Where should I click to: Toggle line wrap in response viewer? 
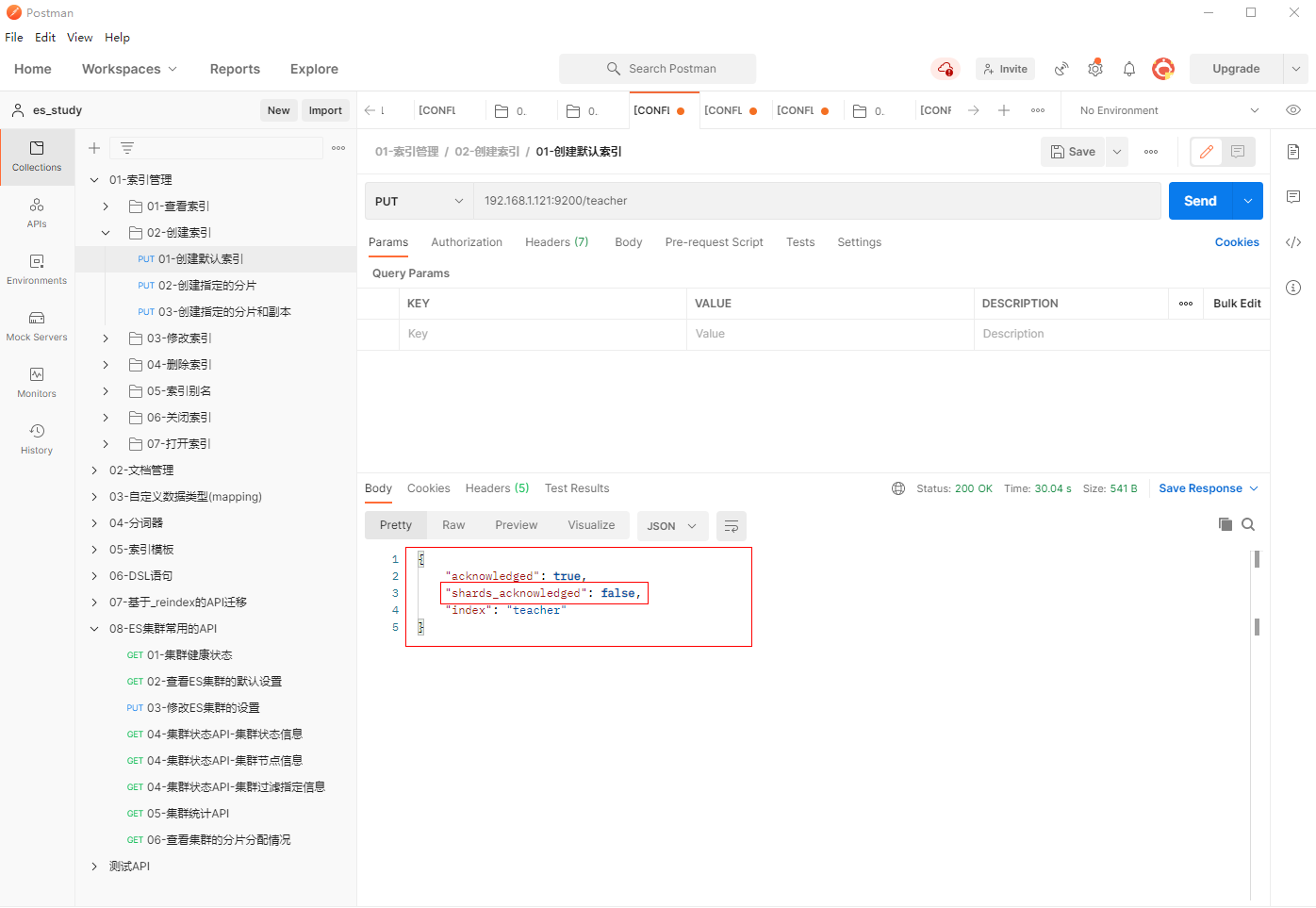tap(731, 526)
